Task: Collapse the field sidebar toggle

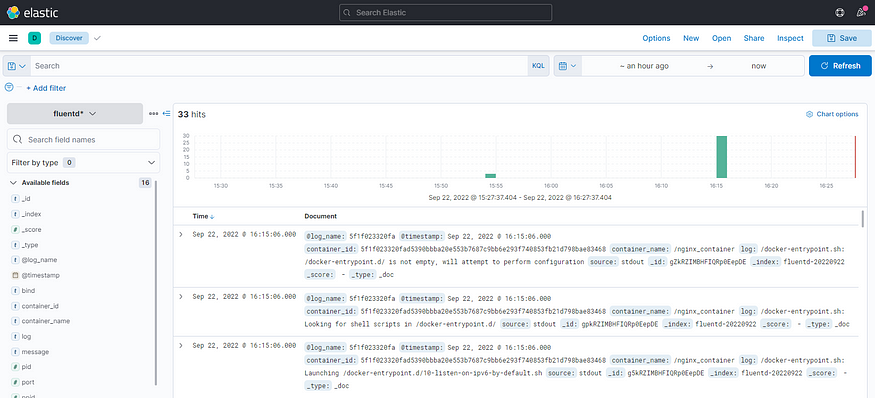Action: click(x=166, y=113)
